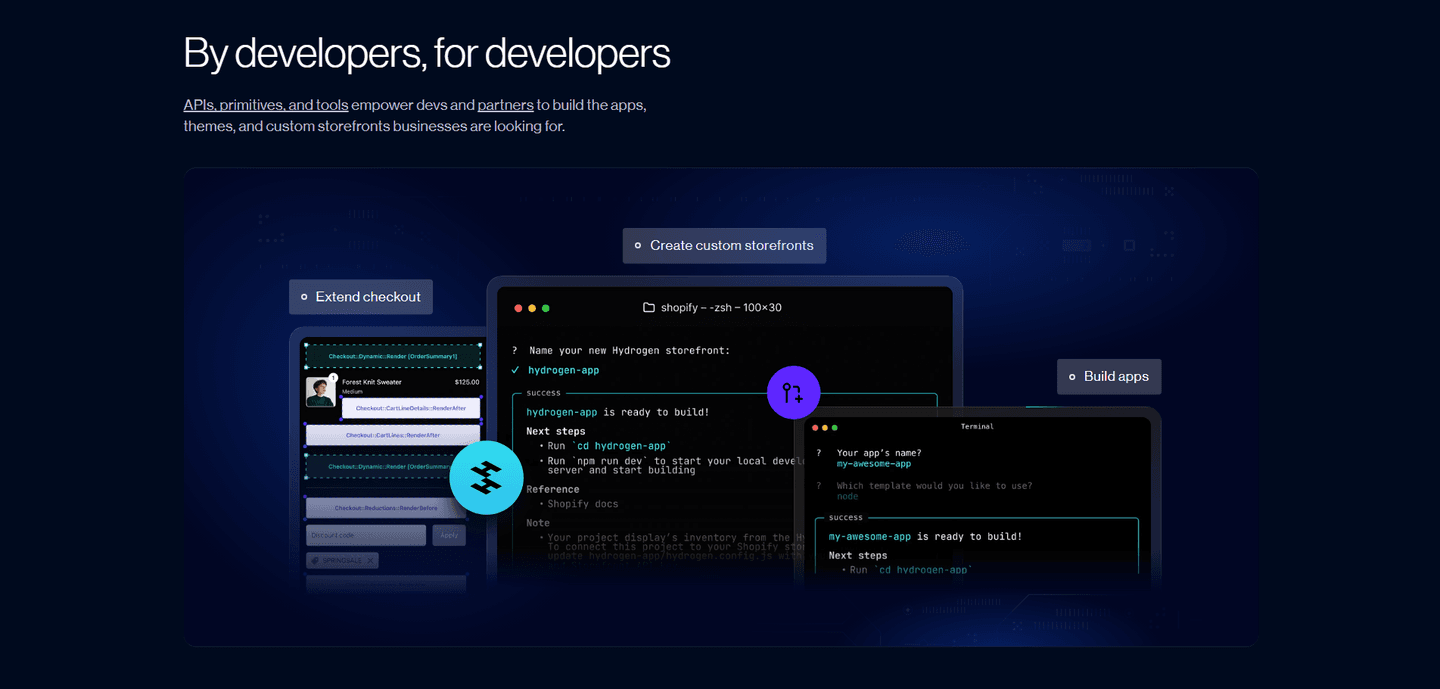
Task: Click 'Checkout::CartLines::RenderAfter' extension block
Action: [393, 435]
